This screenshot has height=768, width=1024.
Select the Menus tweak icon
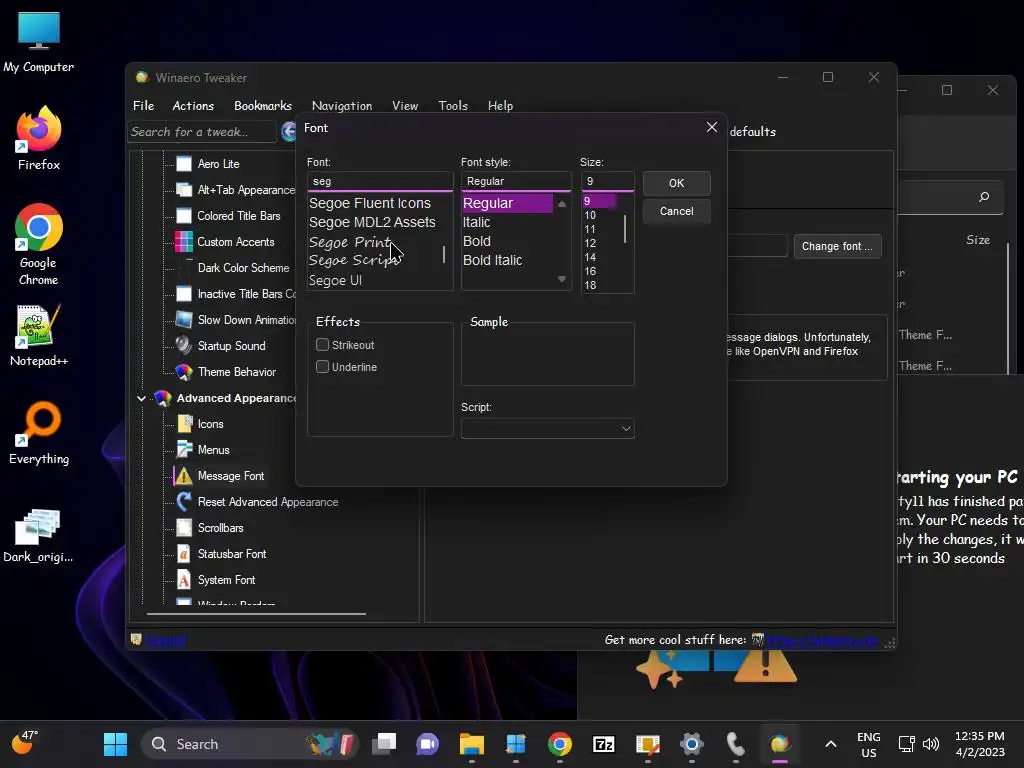[184, 450]
